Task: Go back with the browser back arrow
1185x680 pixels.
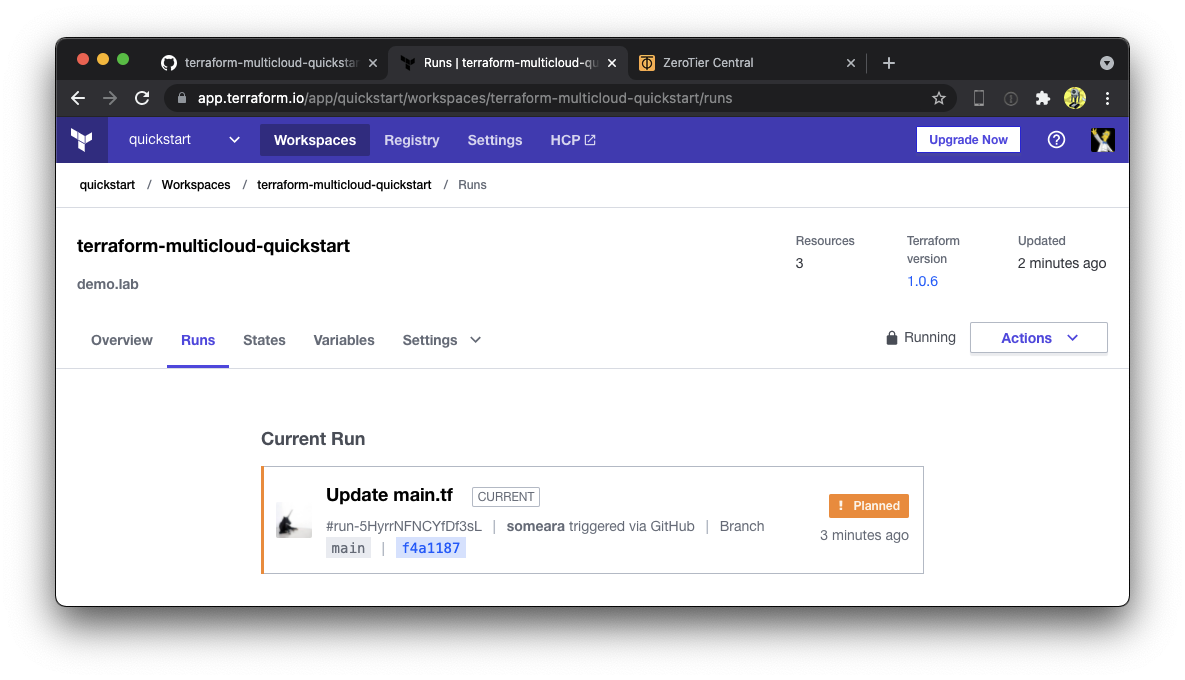Action: (x=78, y=98)
